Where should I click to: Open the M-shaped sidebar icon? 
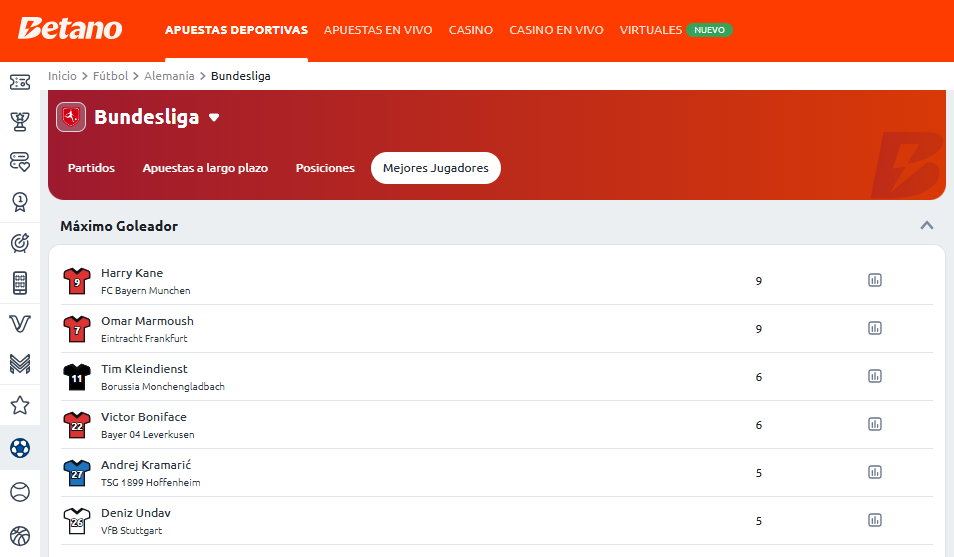pyautogui.click(x=20, y=364)
